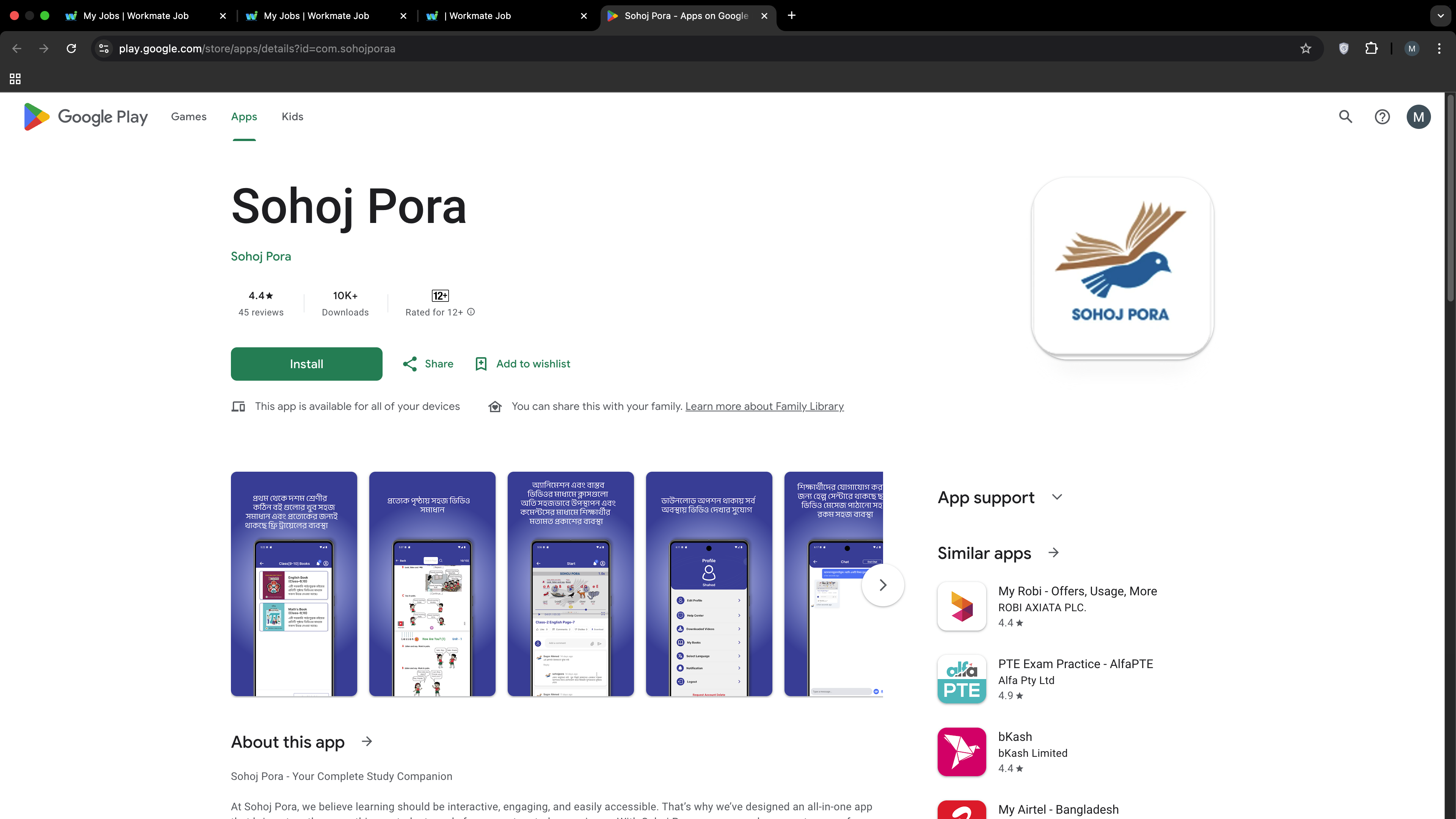The height and width of the screenshot is (819, 1456).
Task: Click the shield extension icon
Action: click(1343, 49)
